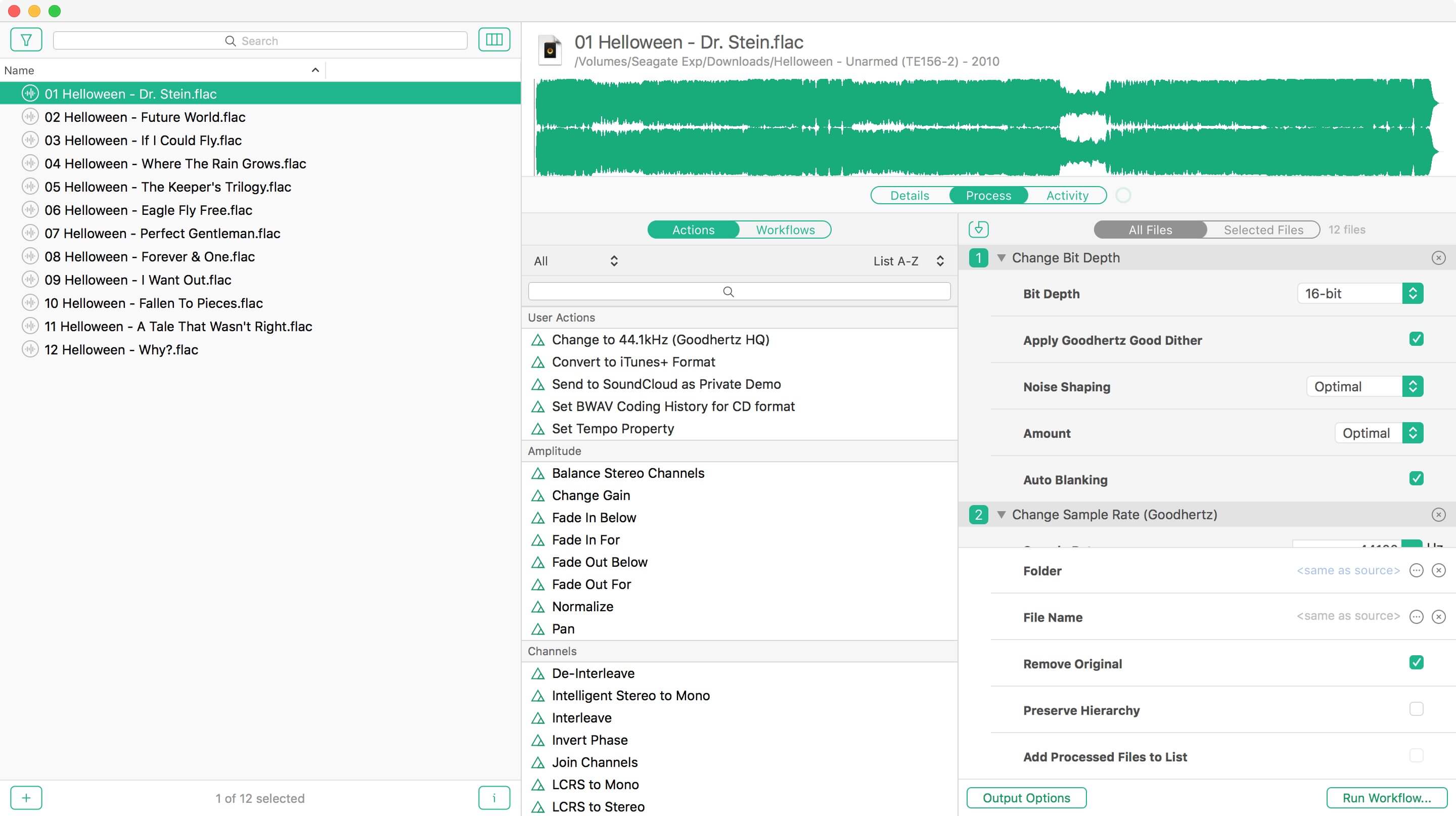Select 10 Helloween - Fallen To Pieces.flac
The image size is (1456, 816).
tap(260, 303)
